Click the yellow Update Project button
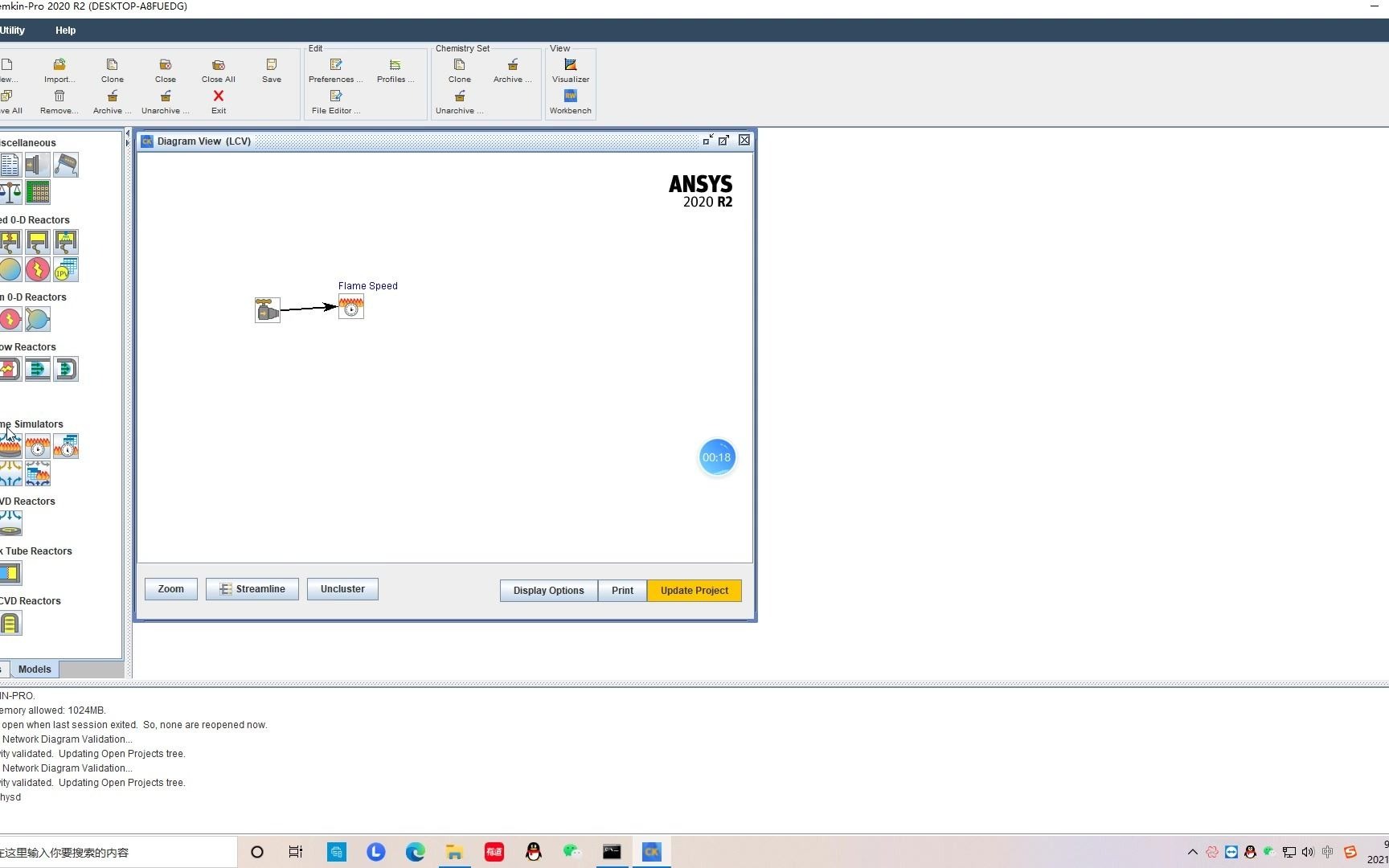The height and width of the screenshot is (868, 1389). 694,591
